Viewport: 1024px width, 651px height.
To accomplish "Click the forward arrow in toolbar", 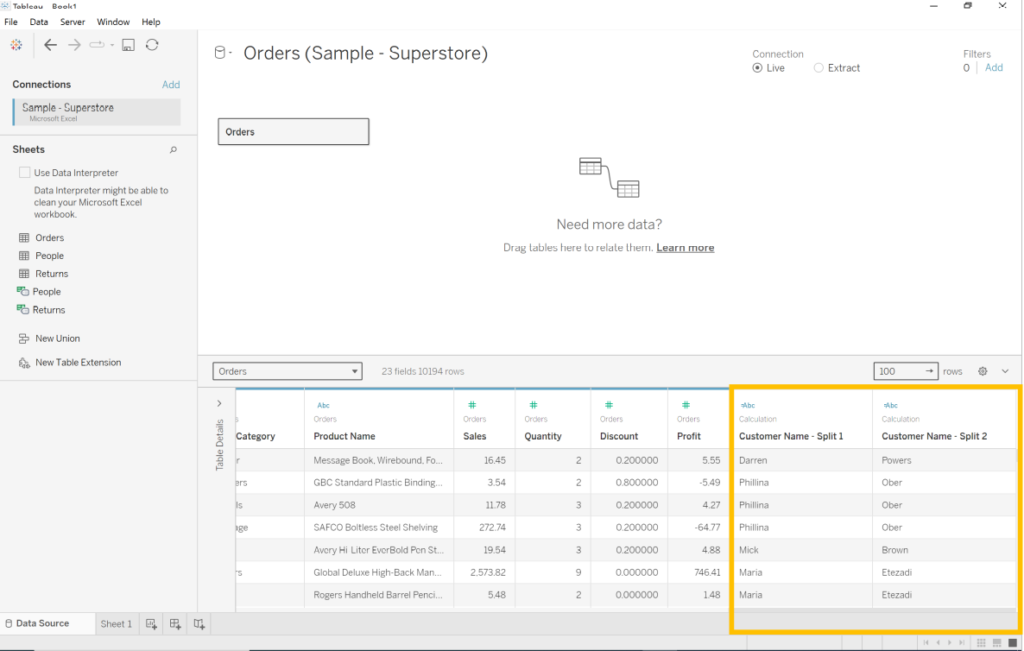I will tap(74, 45).
